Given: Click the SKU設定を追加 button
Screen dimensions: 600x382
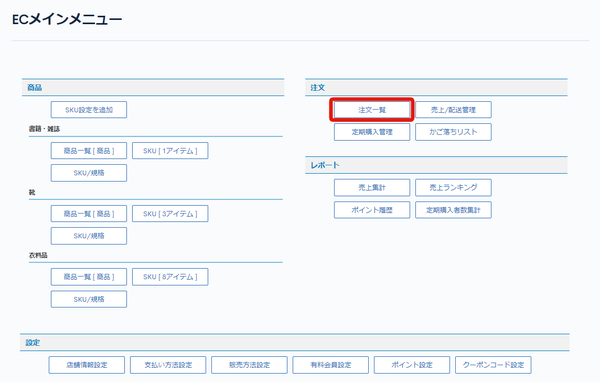Looking at the screenshot, I should [x=89, y=110].
